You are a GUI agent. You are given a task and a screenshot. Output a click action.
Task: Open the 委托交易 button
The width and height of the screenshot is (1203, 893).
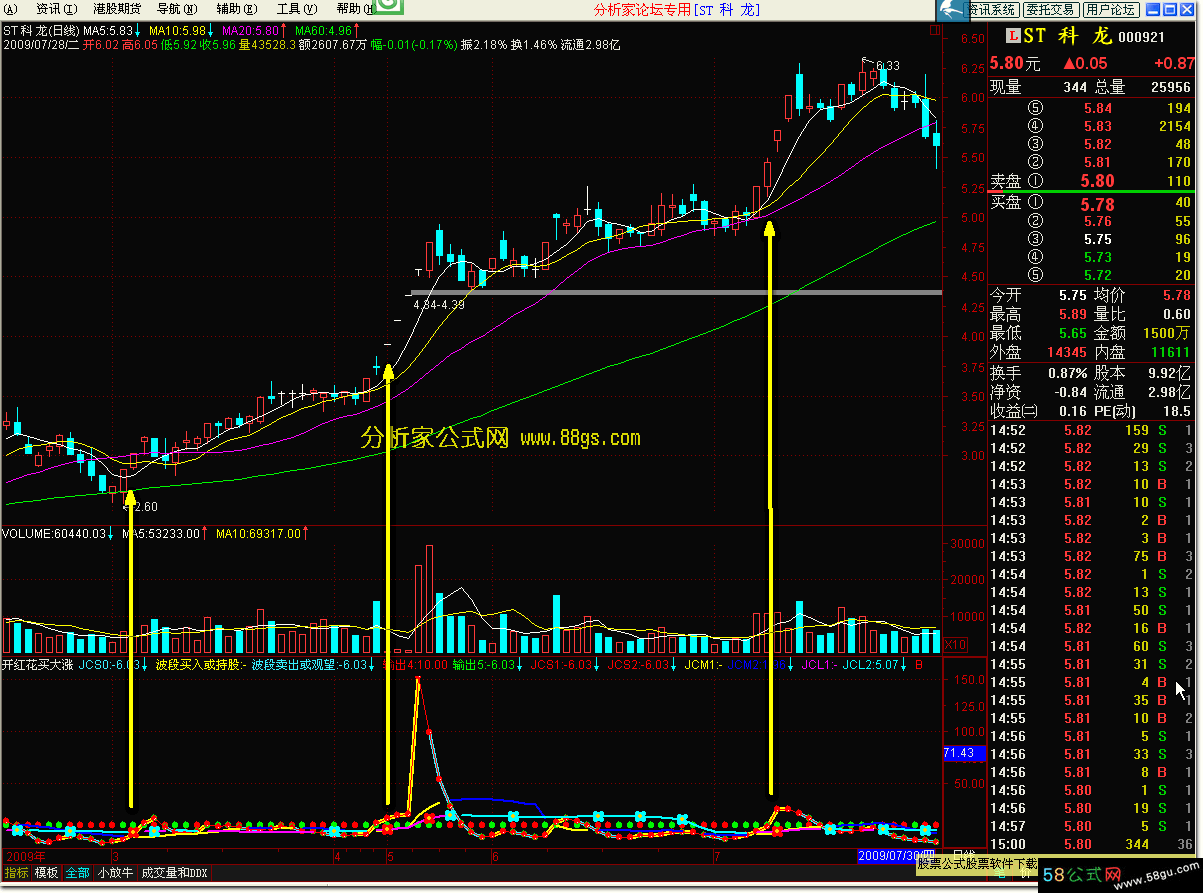[1051, 10]
